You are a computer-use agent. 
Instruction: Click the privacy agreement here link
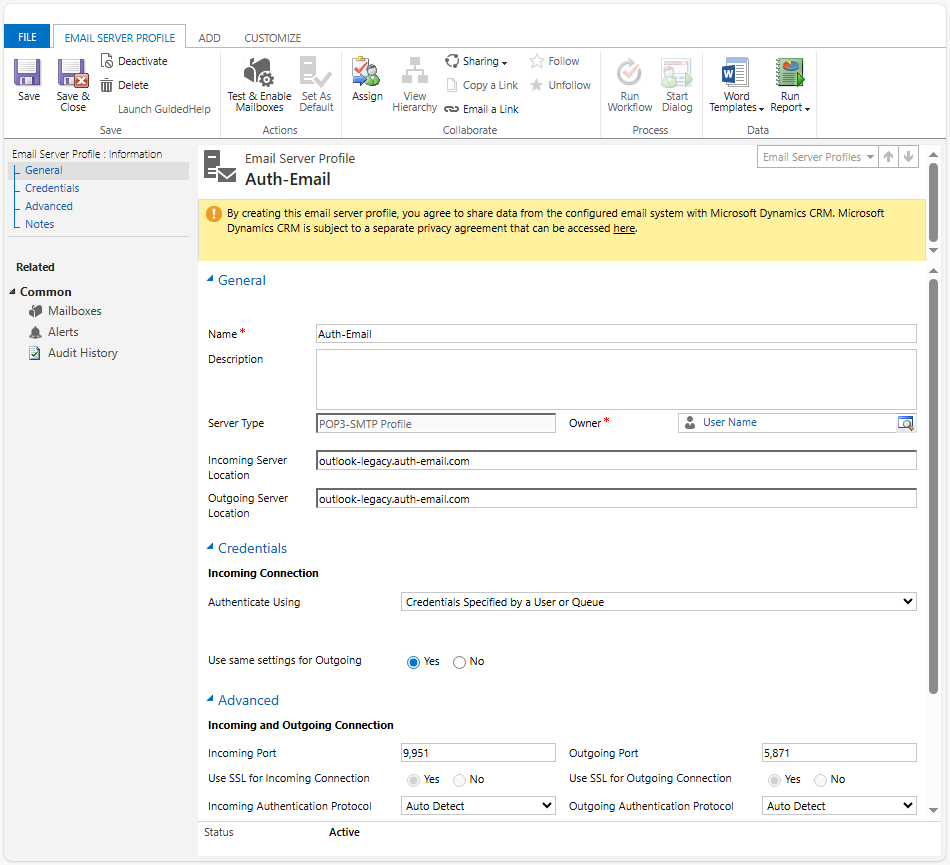(x=624, y=227)
